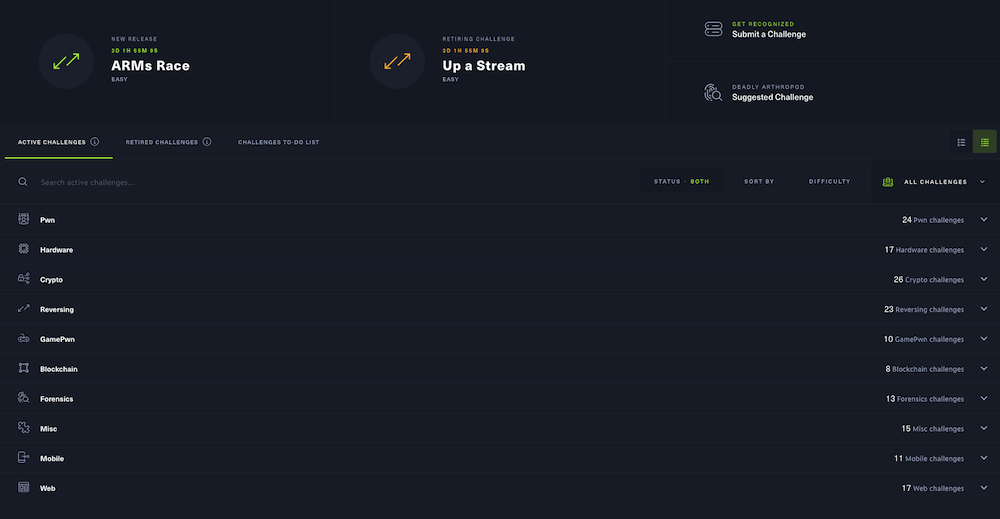Click the Hardware chip icon
The height and width of the screenshot is (519, 1000).
click(23, 250)
